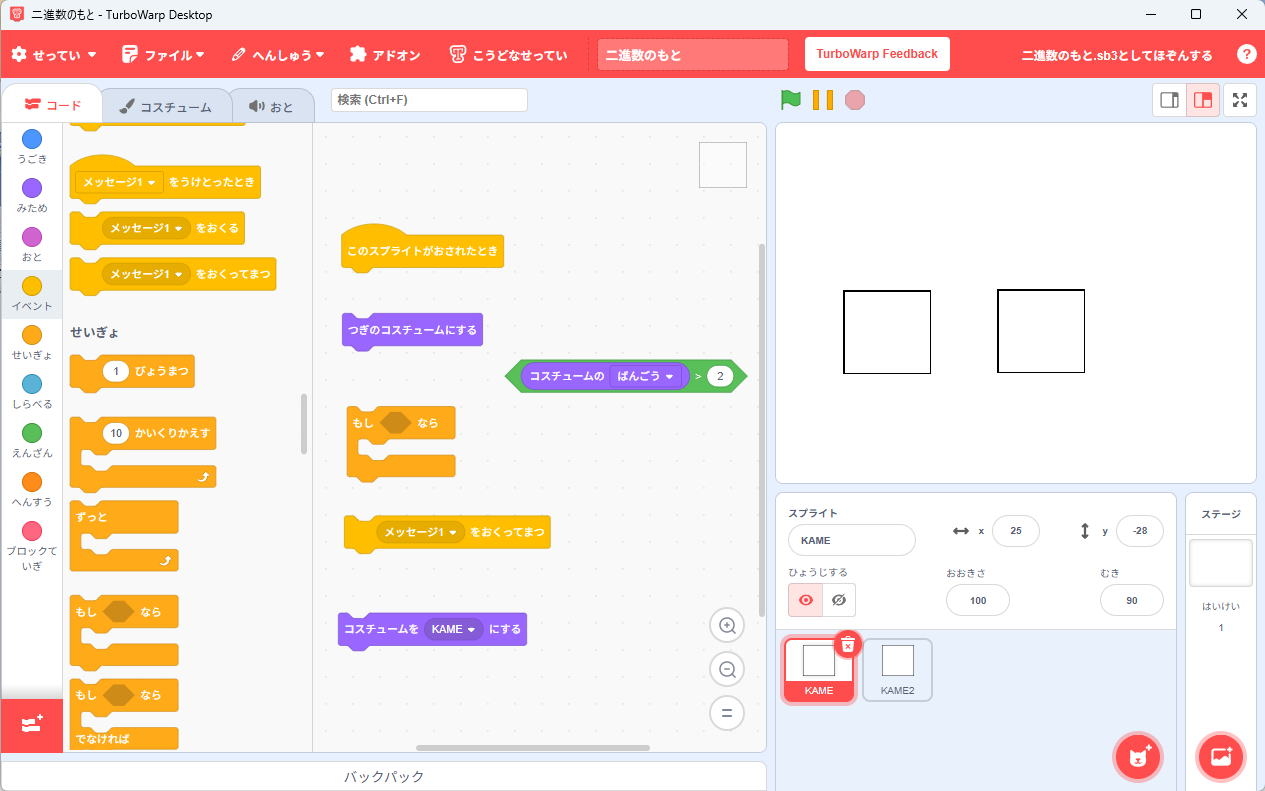Open KAME dropdown in costume set block
1265x791 pixels.
(x=454, y=629)
